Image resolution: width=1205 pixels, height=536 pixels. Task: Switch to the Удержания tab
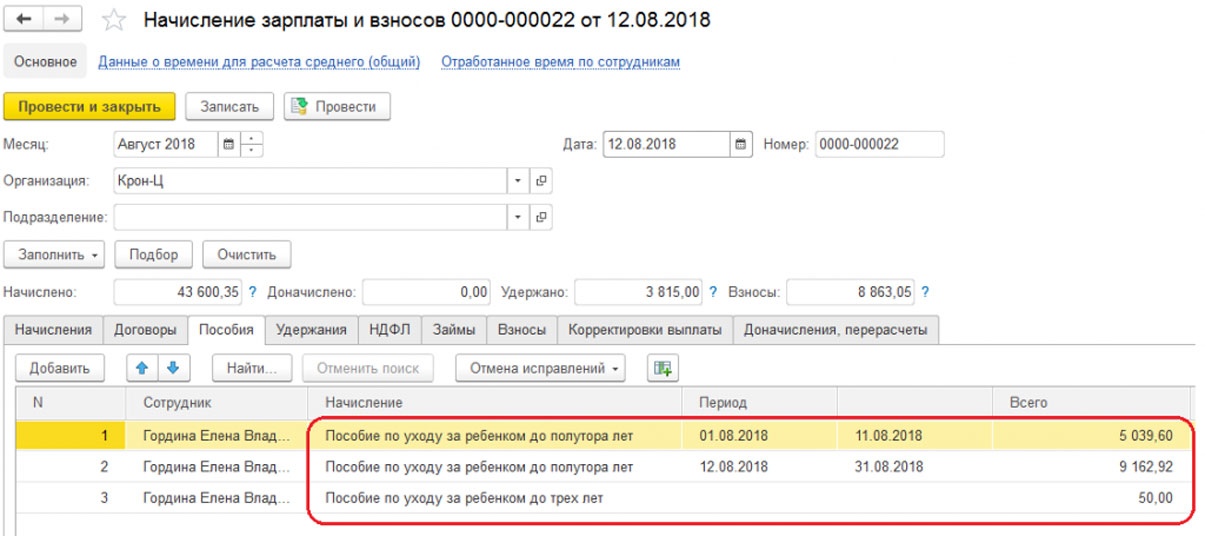click(311, 329)
